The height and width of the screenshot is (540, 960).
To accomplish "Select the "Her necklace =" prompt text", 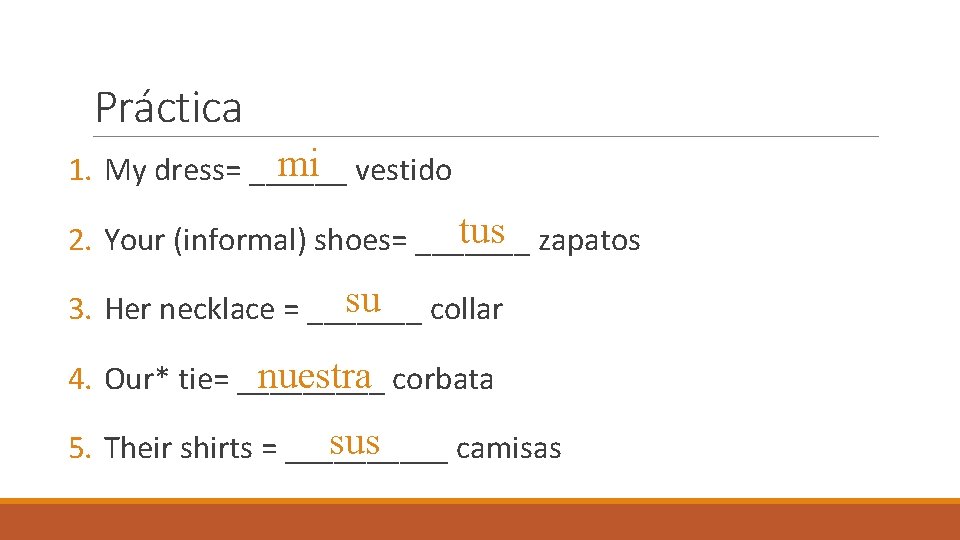I will tap(202, 310).
